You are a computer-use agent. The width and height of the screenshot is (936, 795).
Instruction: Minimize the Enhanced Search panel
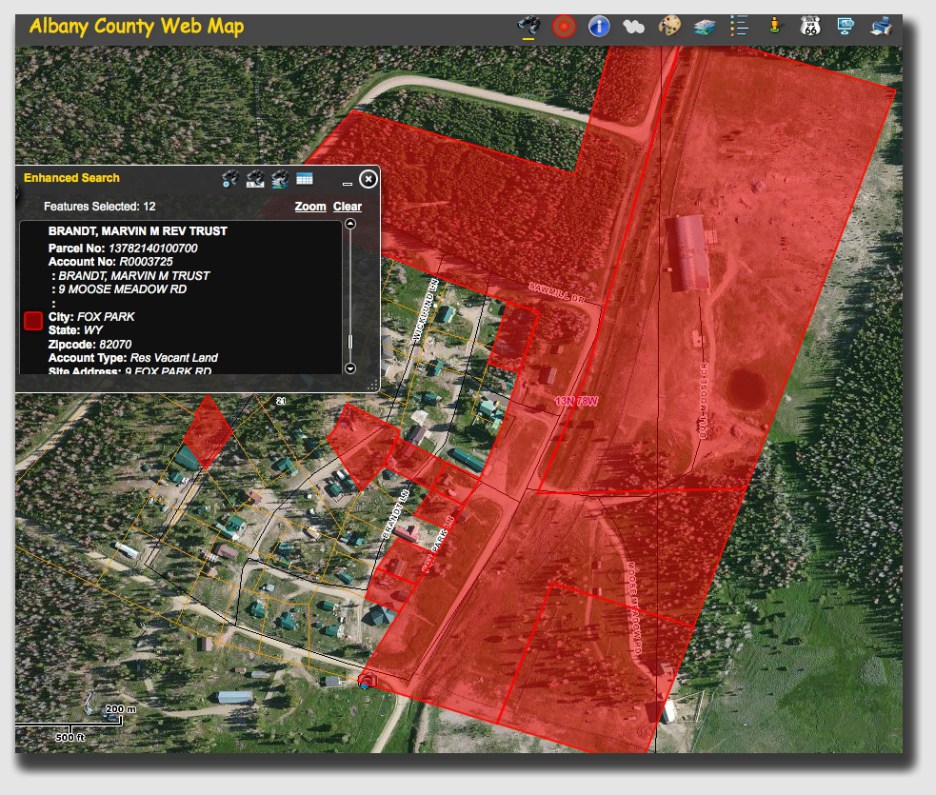347,182
